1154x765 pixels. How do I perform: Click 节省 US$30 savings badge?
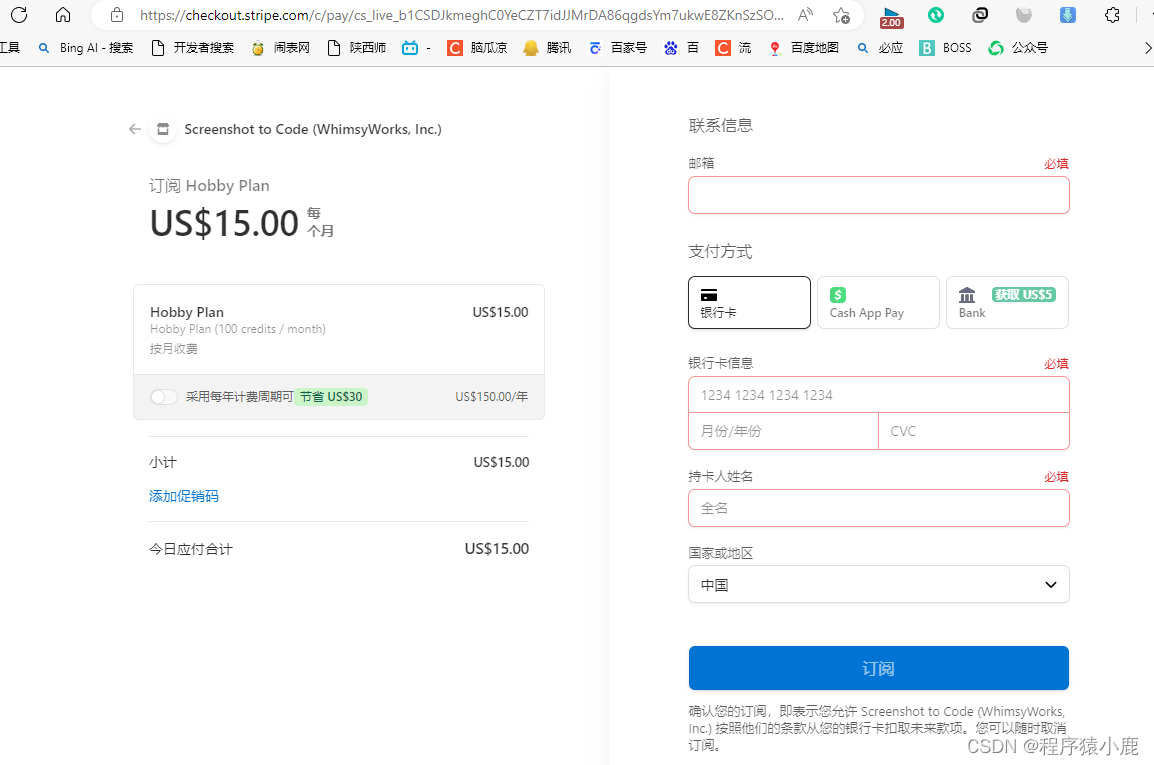point(331,397)
